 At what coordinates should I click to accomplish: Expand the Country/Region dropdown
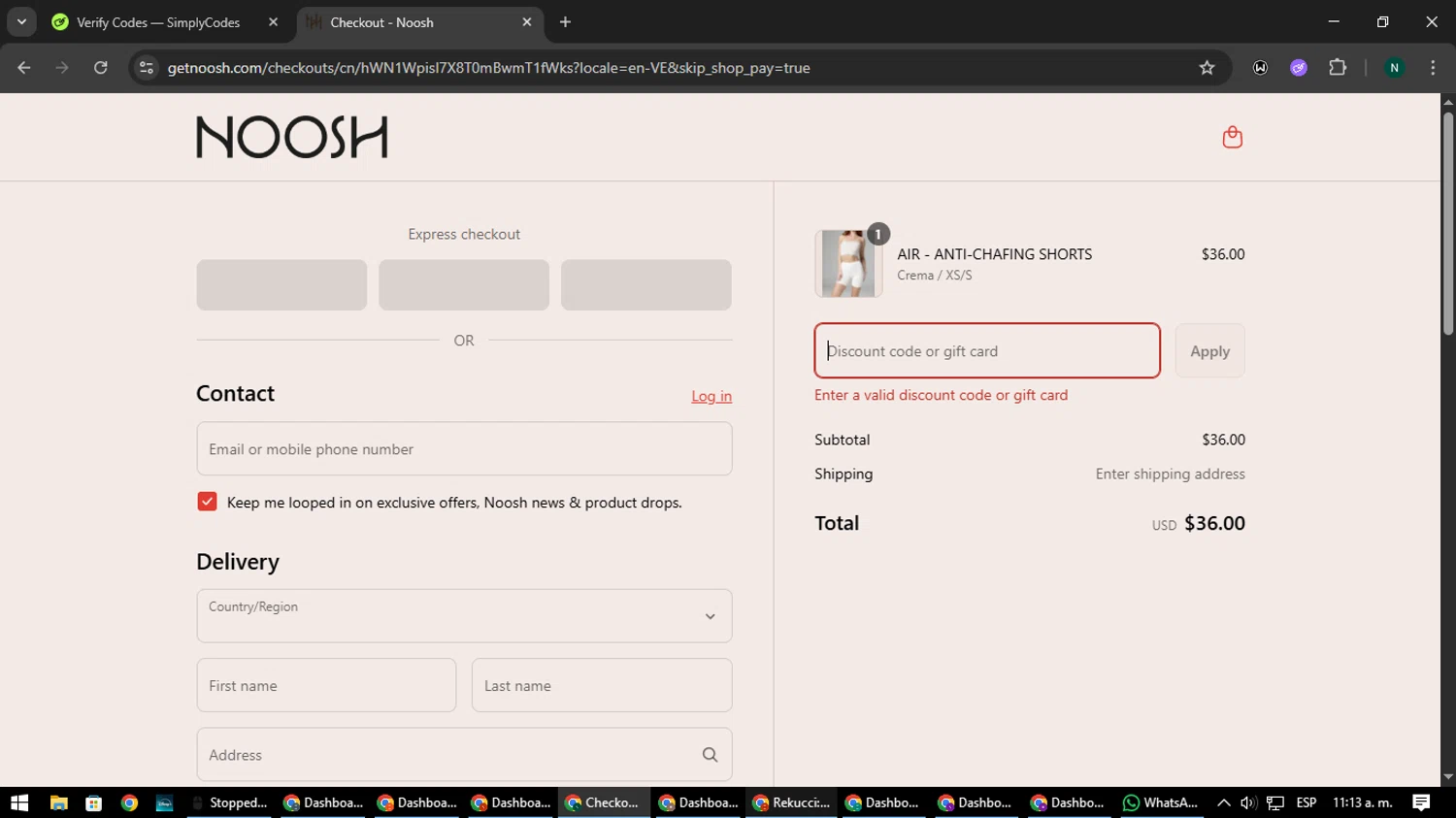pos(464,616)
